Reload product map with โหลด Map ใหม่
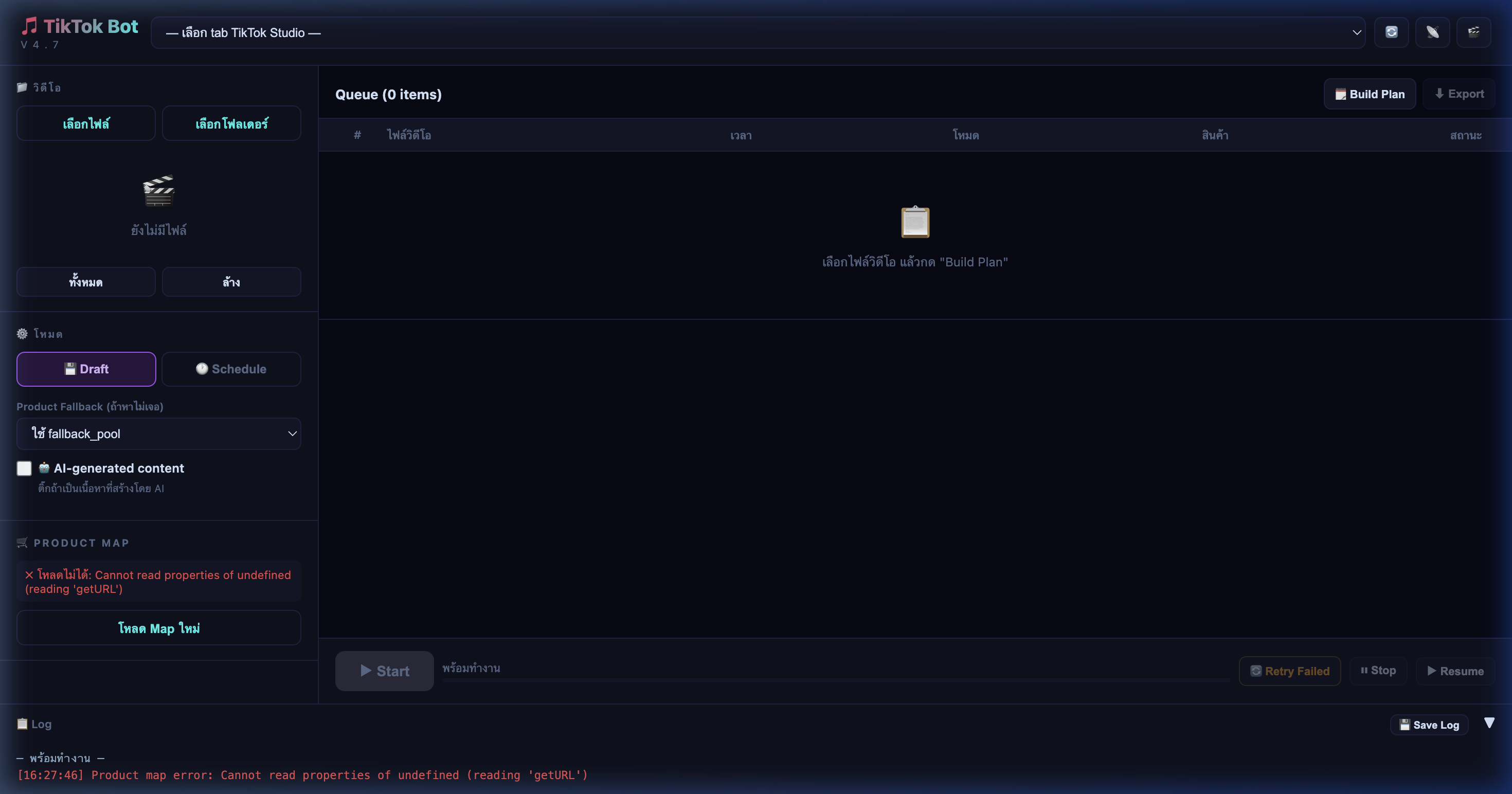 pos(158,628)
